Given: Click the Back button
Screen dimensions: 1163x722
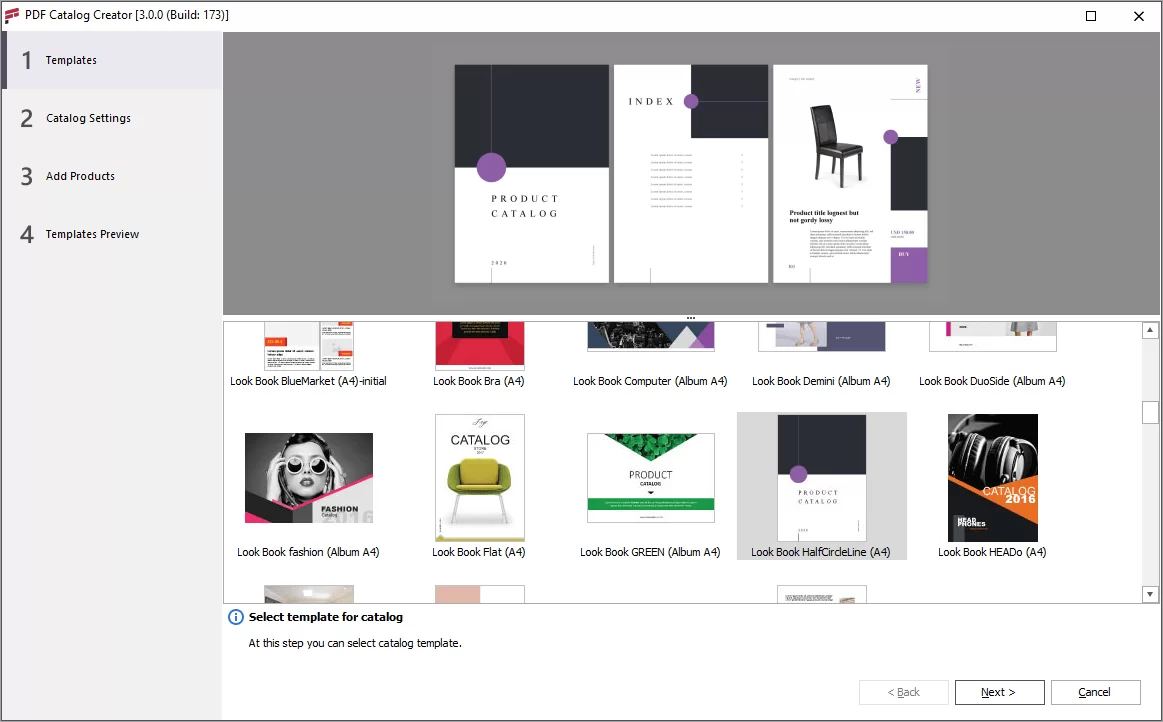Looking at the screenshot, I should coord(903,691).
